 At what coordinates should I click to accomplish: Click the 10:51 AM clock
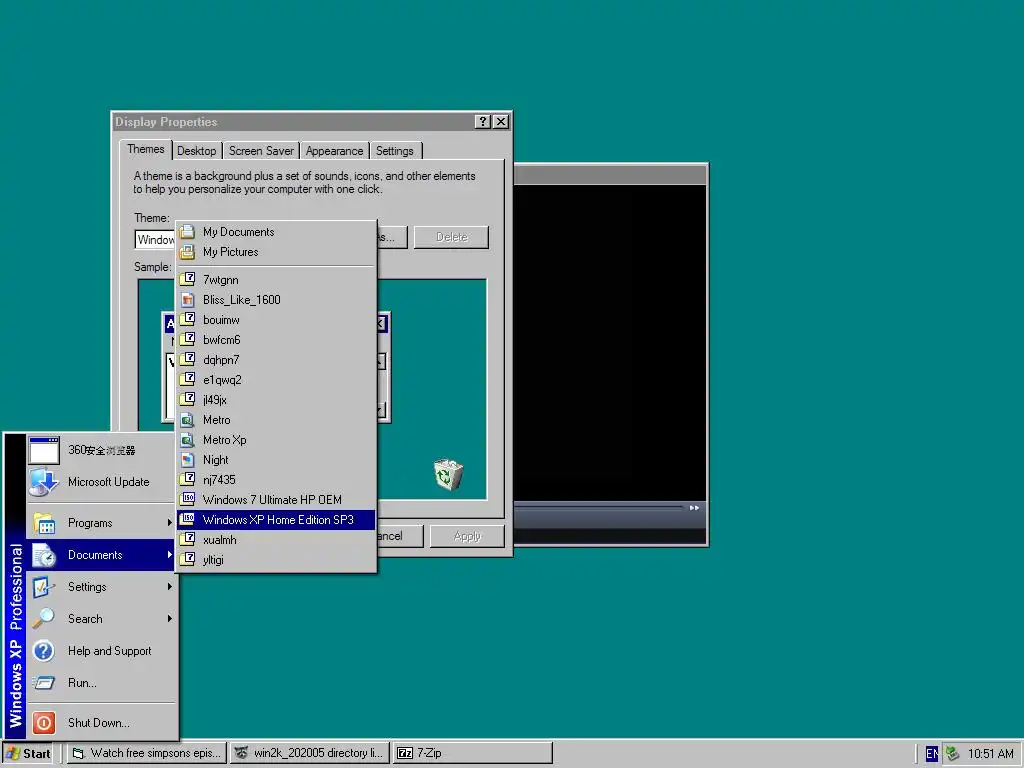pyautogui.click(x=991, y=754)
